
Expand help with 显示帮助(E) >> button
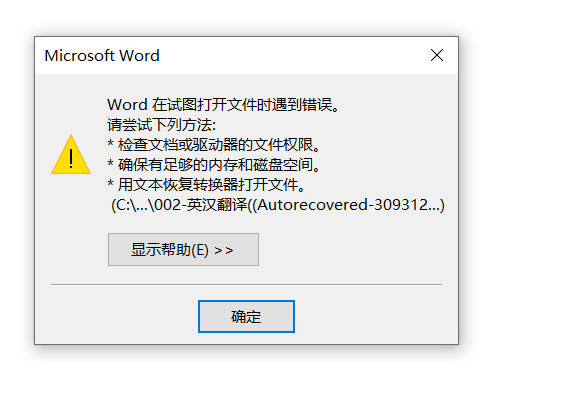point(183,250)
